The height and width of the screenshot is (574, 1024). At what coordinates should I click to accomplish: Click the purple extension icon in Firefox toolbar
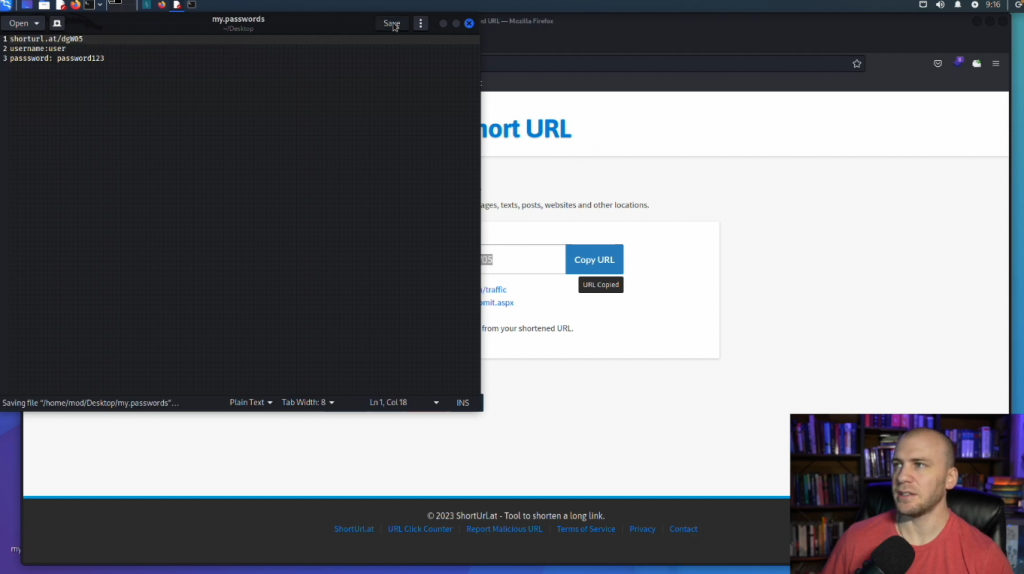pyautogui.click(x=958, y=62)
